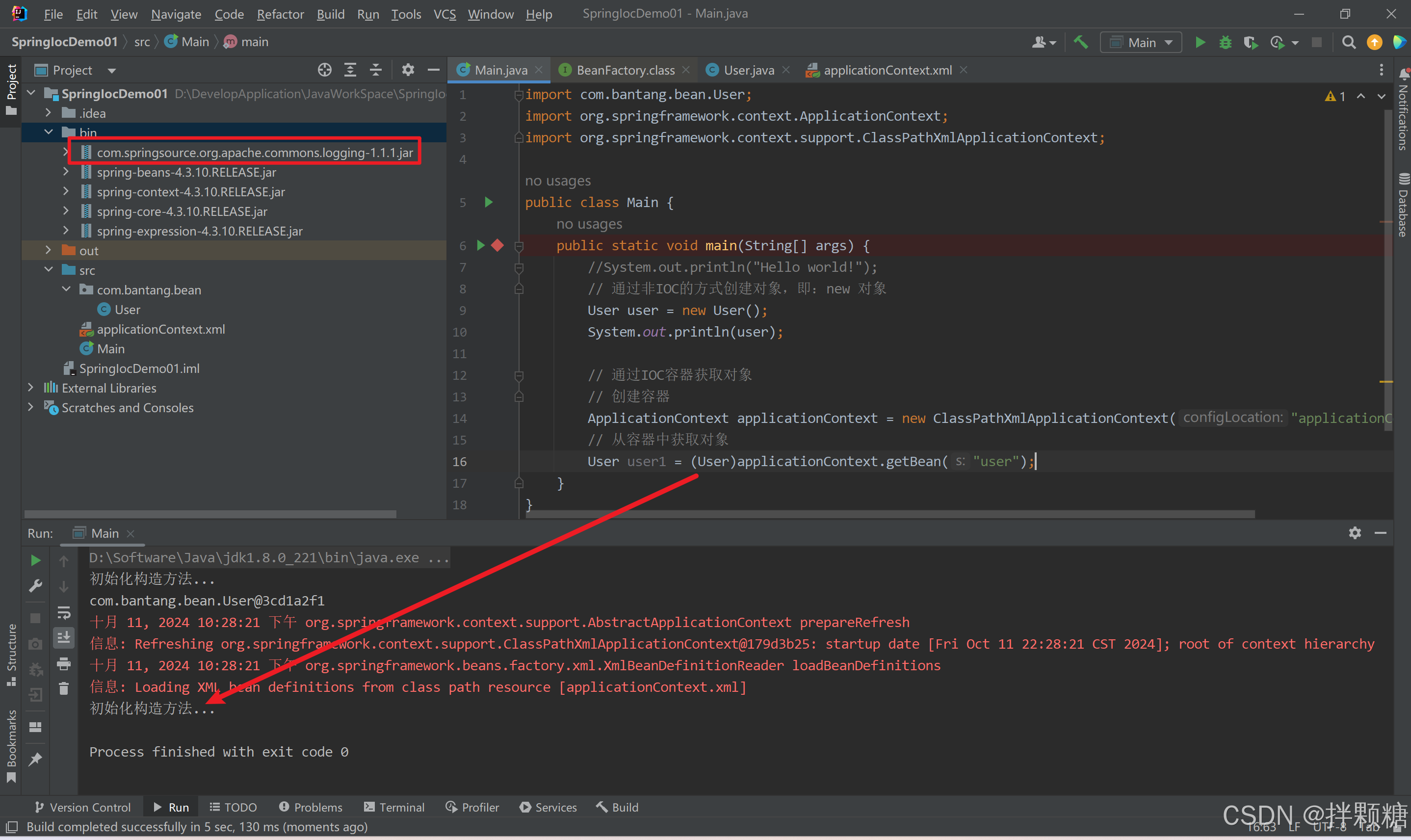The width and height of the screenshot is (1411, 840).
Task: Clear console output with trash icon
Action: click(63, 689)
